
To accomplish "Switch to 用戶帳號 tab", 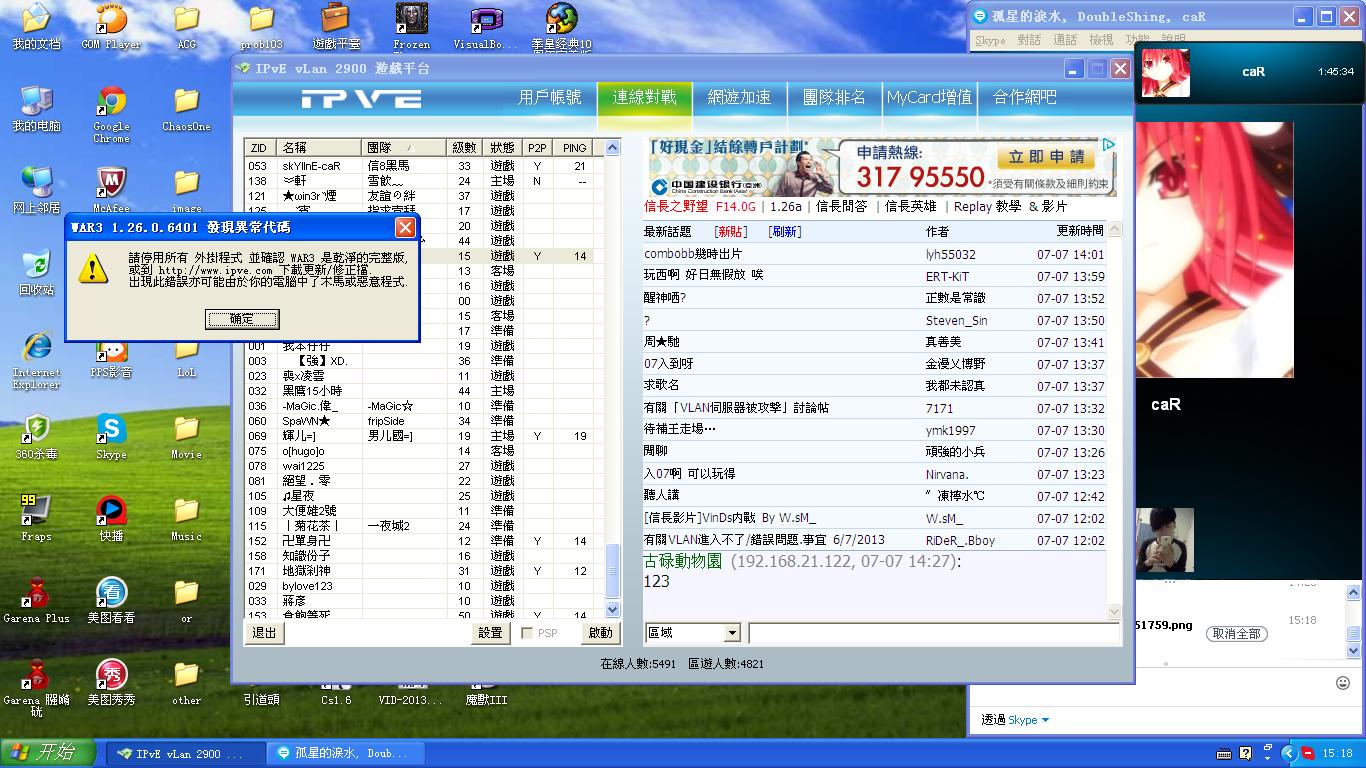I will (549, 97).
